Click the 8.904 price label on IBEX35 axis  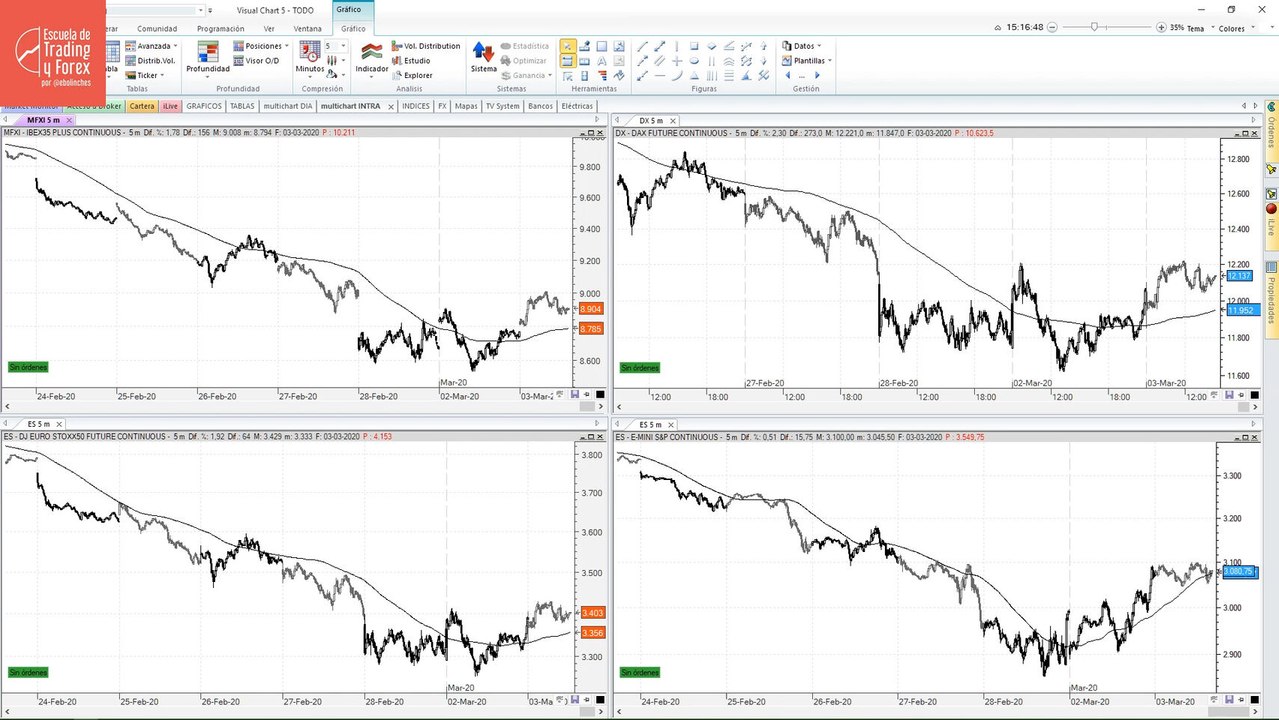590,309
